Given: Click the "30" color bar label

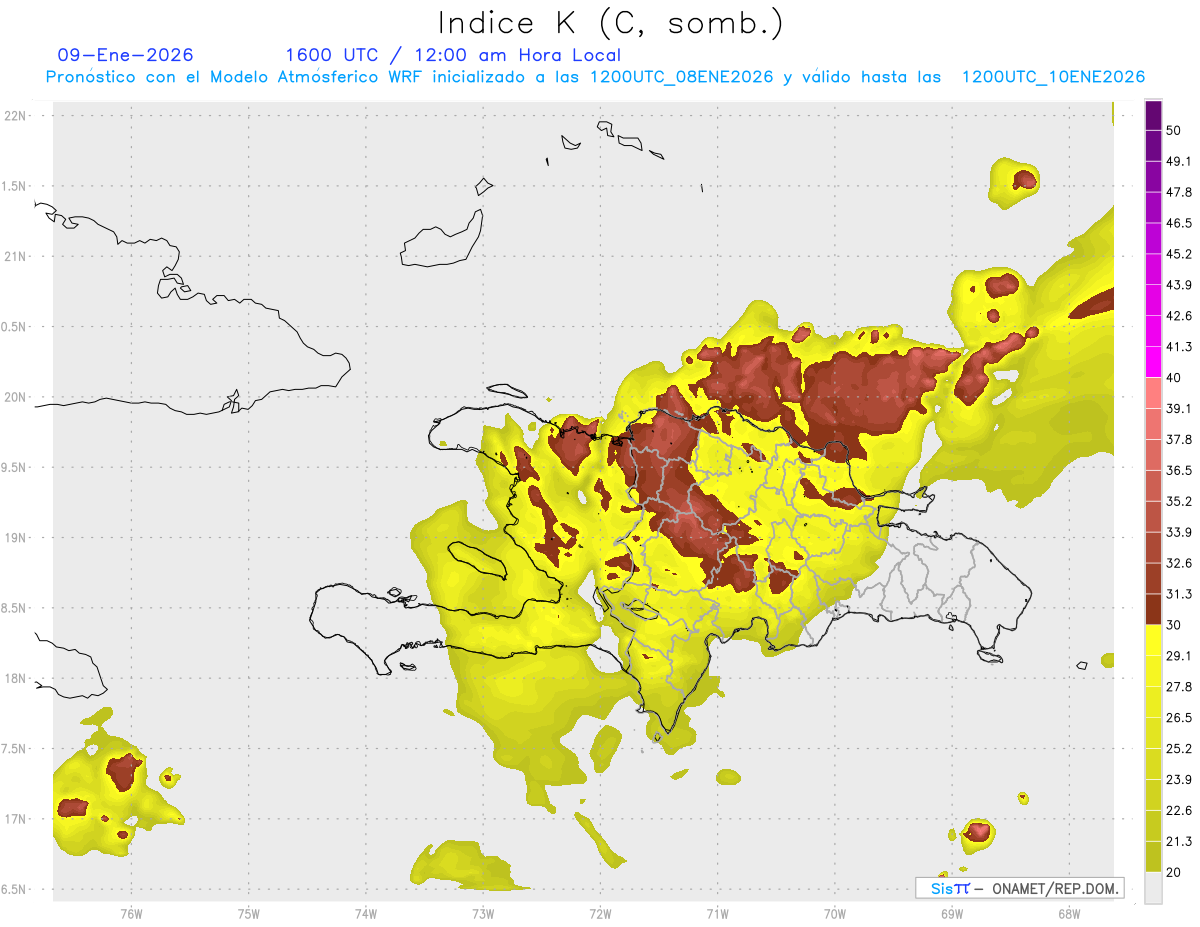Looking at the screenshot, I should coord(1173,625).
